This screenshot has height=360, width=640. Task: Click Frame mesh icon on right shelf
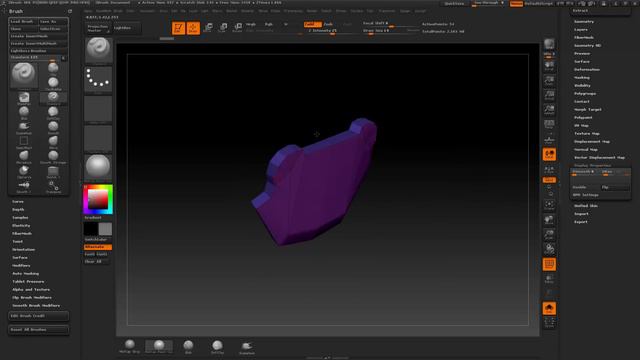tap(549, 205)
